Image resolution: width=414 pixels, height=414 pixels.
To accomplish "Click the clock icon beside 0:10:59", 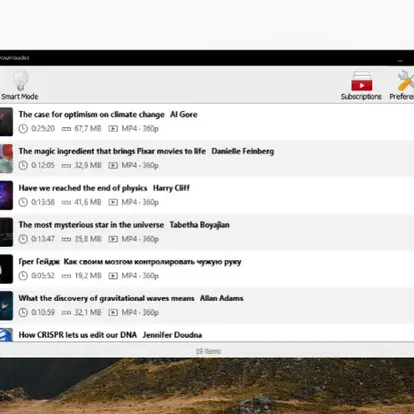I will (x=23, y=313).
